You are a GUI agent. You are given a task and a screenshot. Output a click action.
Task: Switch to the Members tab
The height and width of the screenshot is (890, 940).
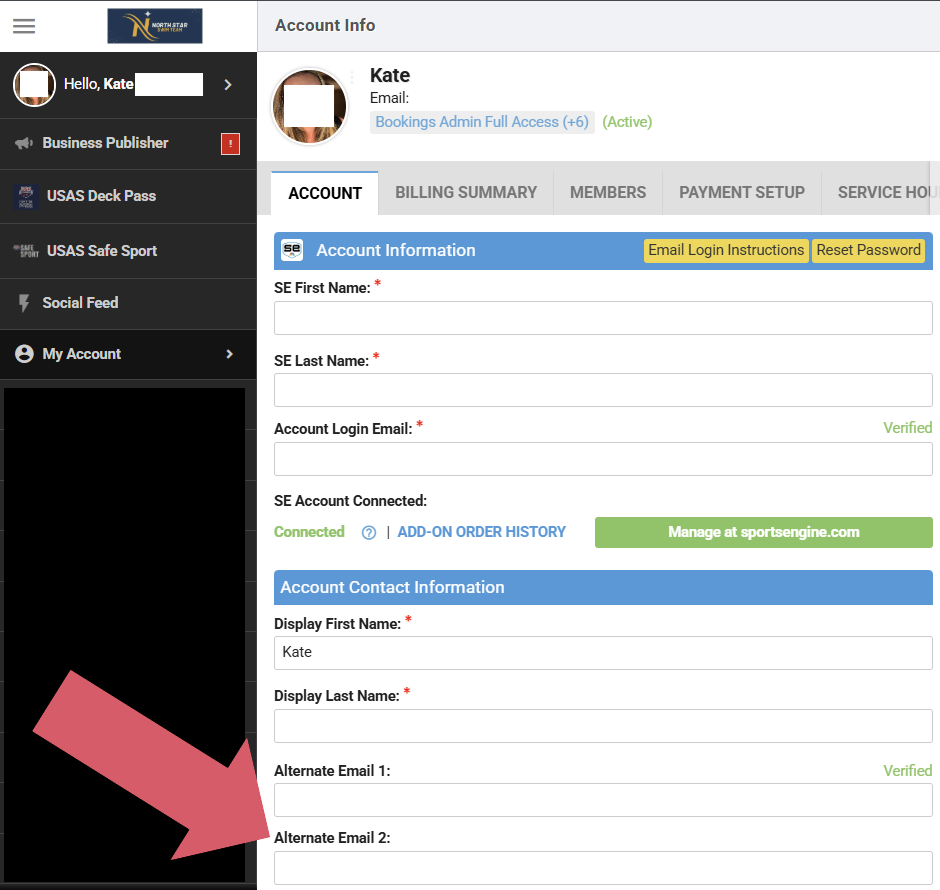608,193
